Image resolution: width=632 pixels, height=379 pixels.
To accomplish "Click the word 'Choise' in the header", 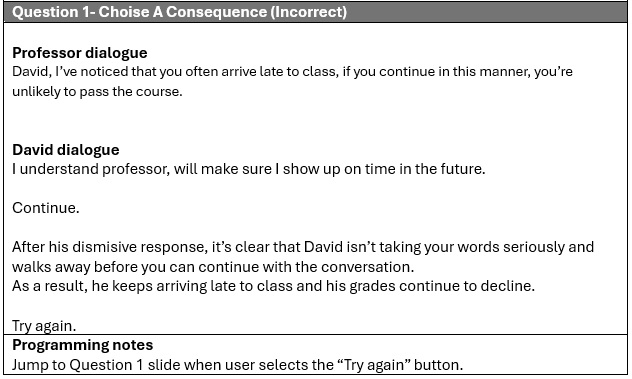I will (124, 12).
